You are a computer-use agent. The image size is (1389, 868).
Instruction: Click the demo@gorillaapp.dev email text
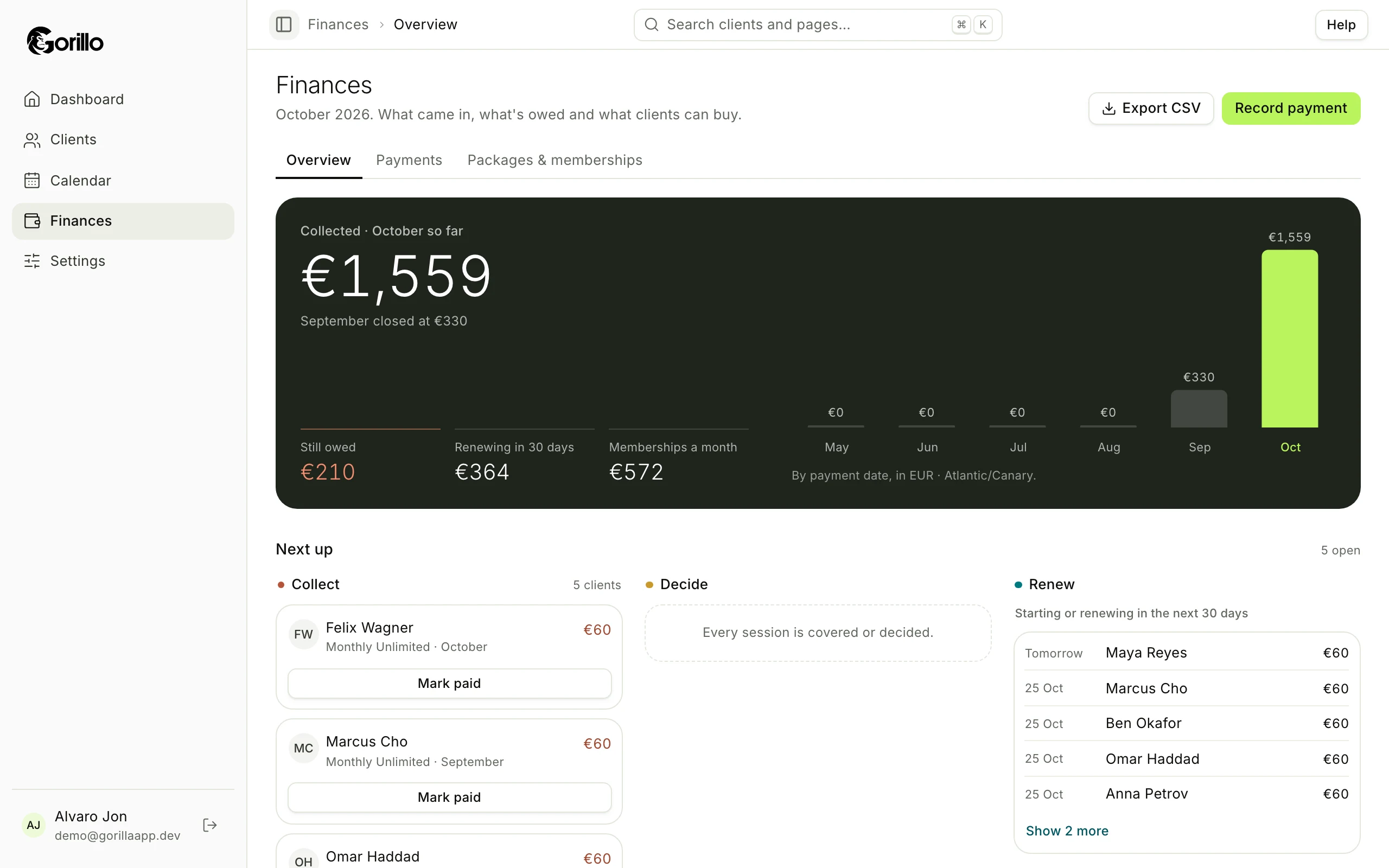coord(117,836)
